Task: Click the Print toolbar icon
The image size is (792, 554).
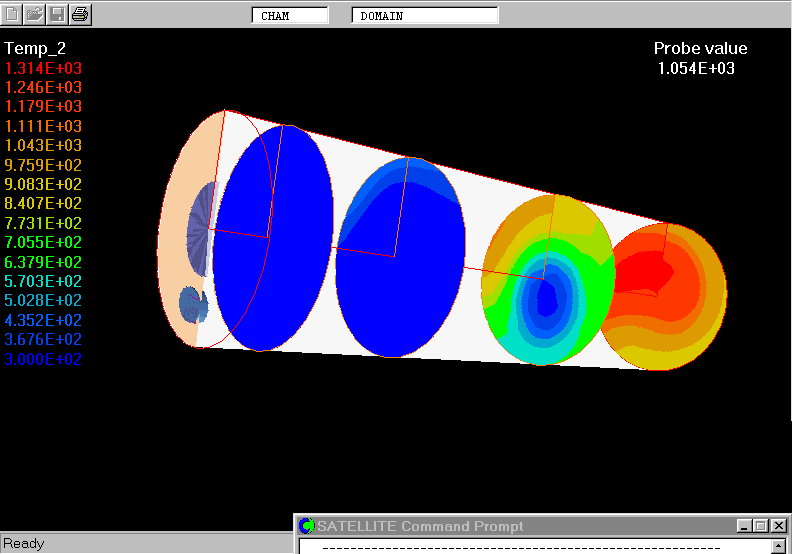Action: point(81,14)
